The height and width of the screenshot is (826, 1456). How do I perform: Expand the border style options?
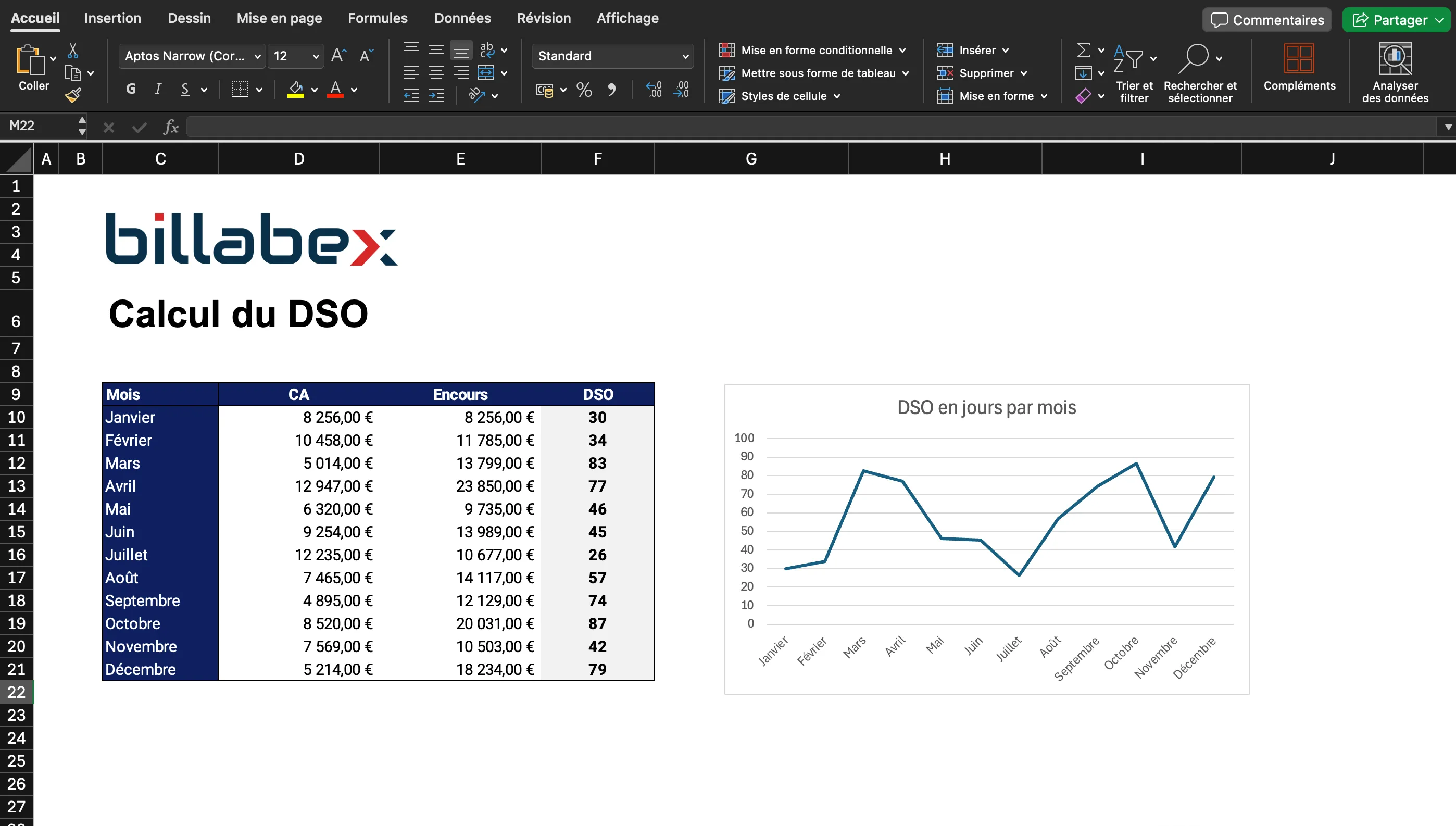pos(260,90)
